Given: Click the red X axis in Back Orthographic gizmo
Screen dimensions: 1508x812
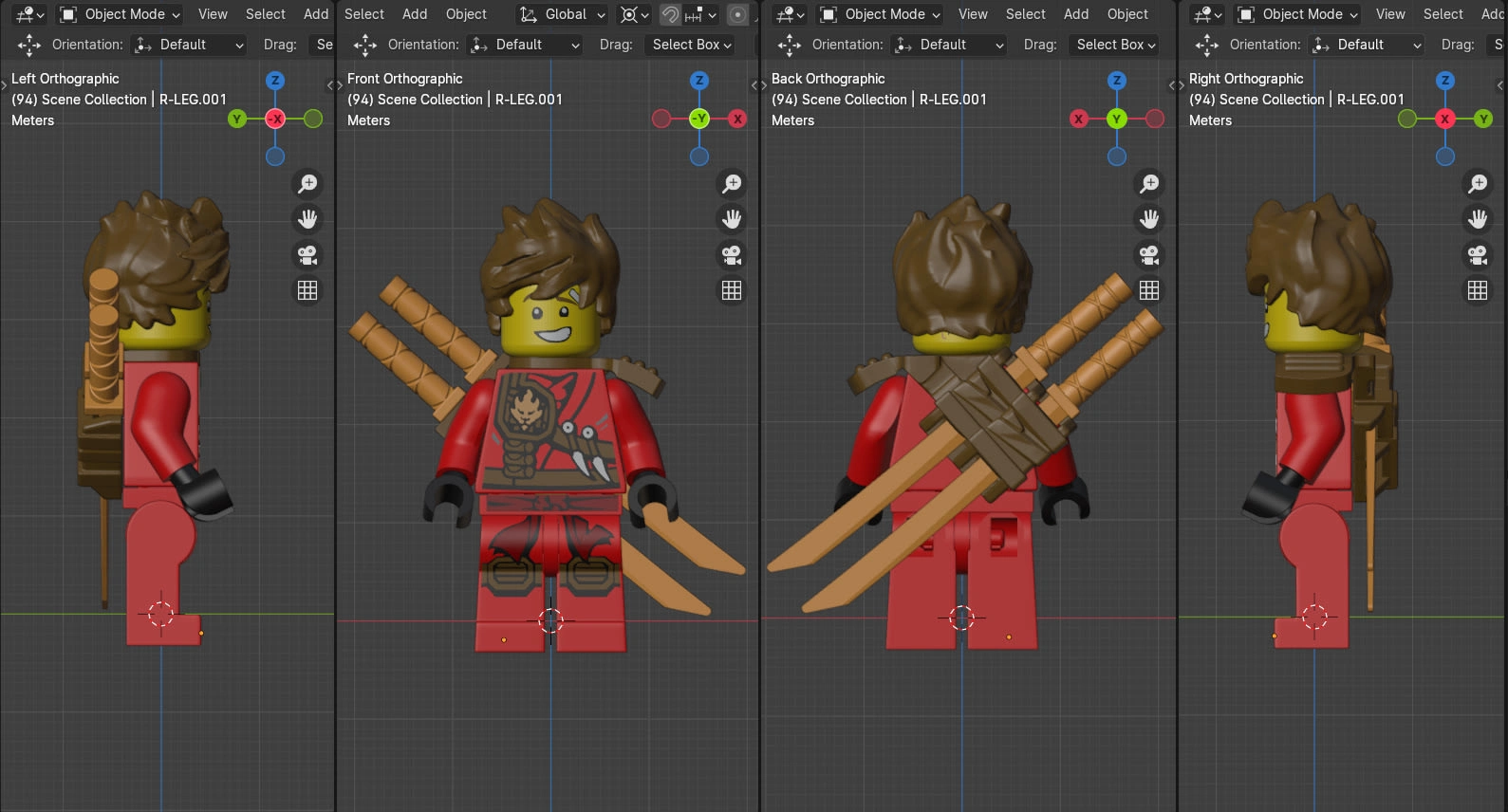Looking at the screenshot, I should tap(1079, 119).
